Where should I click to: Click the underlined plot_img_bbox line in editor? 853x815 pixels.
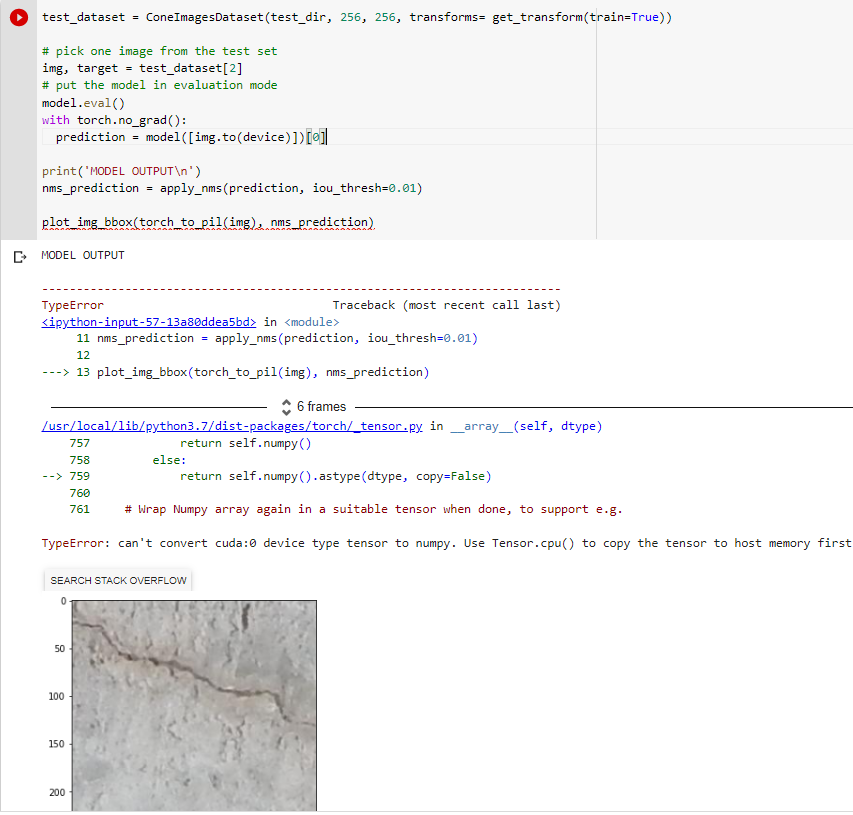coord(207,222)
